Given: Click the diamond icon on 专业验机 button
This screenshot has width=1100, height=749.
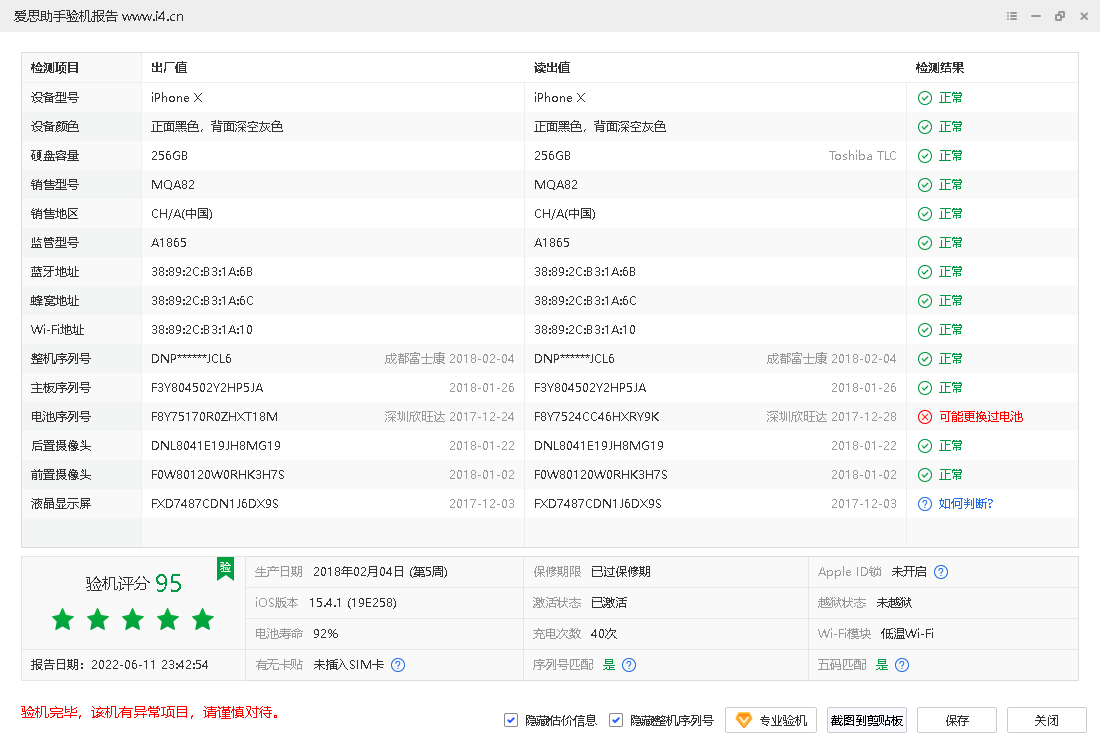Looking at the screenshot, I should 744,720.
